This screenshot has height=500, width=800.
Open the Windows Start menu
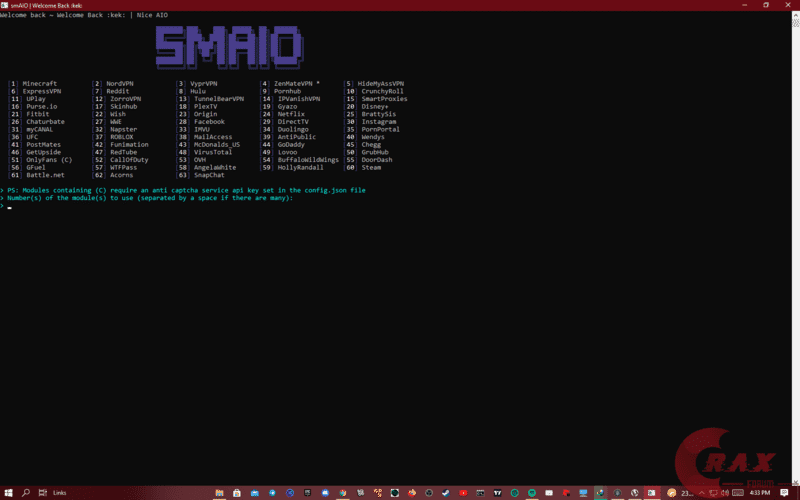click(8, 492)
